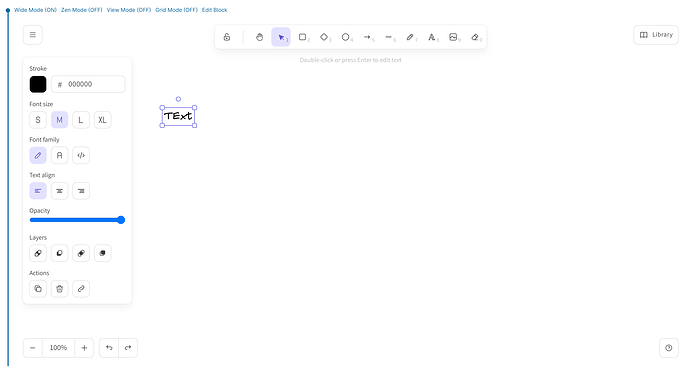Viewport: 690px width, 373px height.
Task: Select the Rectangle shape tool
Action: pyautogui.click(x=303, y=37)
